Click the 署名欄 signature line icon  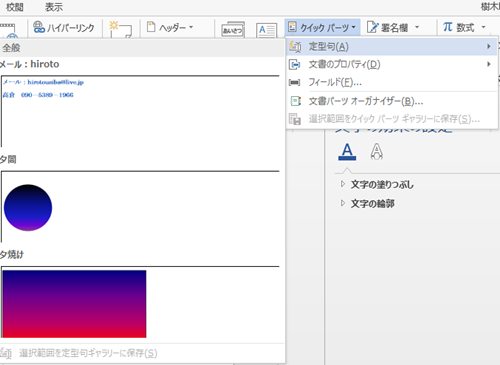372,27
